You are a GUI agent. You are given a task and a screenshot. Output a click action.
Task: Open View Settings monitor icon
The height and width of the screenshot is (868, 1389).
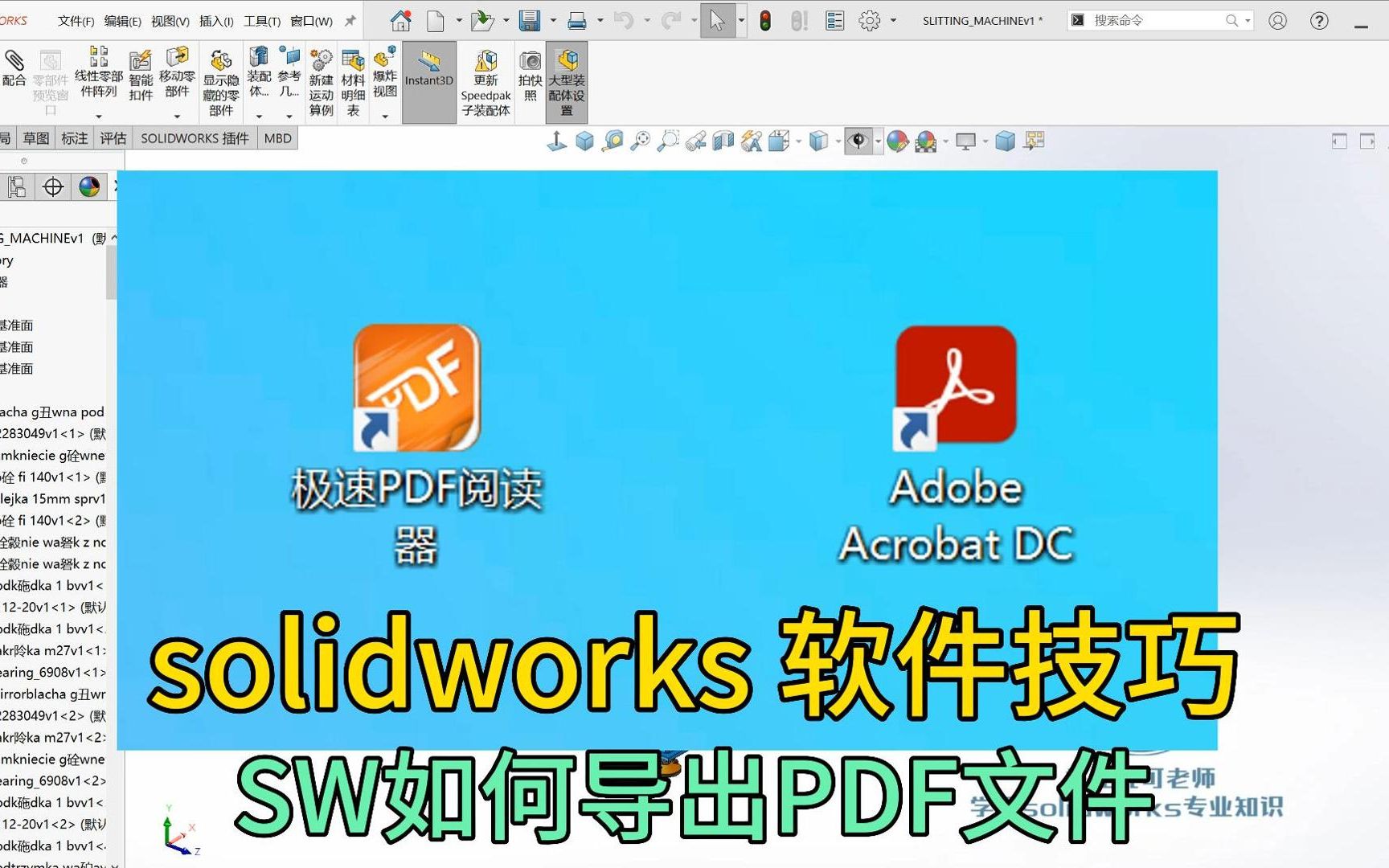(x=966, y=141)
